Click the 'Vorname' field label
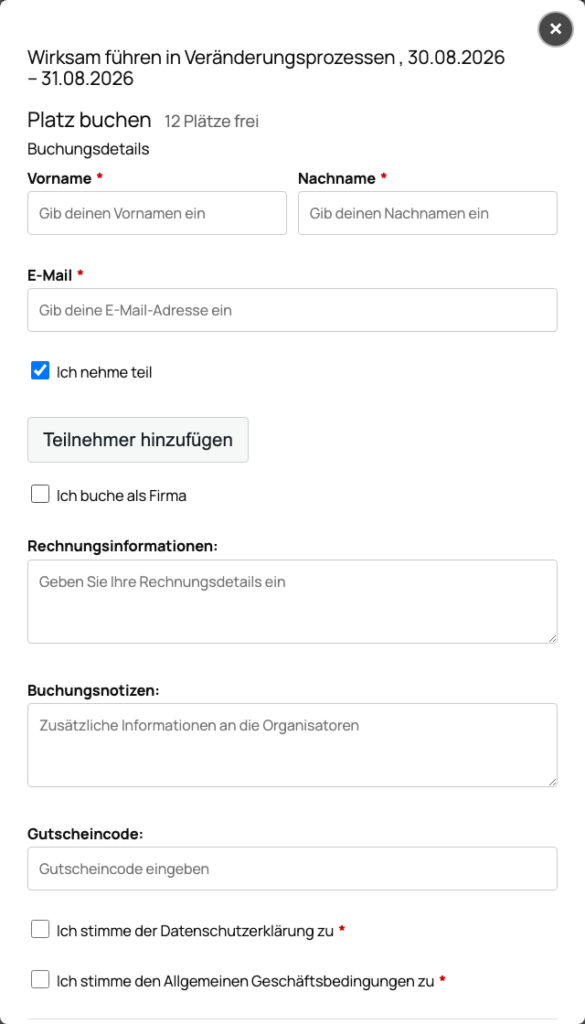This screenshot has height=1024, width=585. [x=59, y=178]
